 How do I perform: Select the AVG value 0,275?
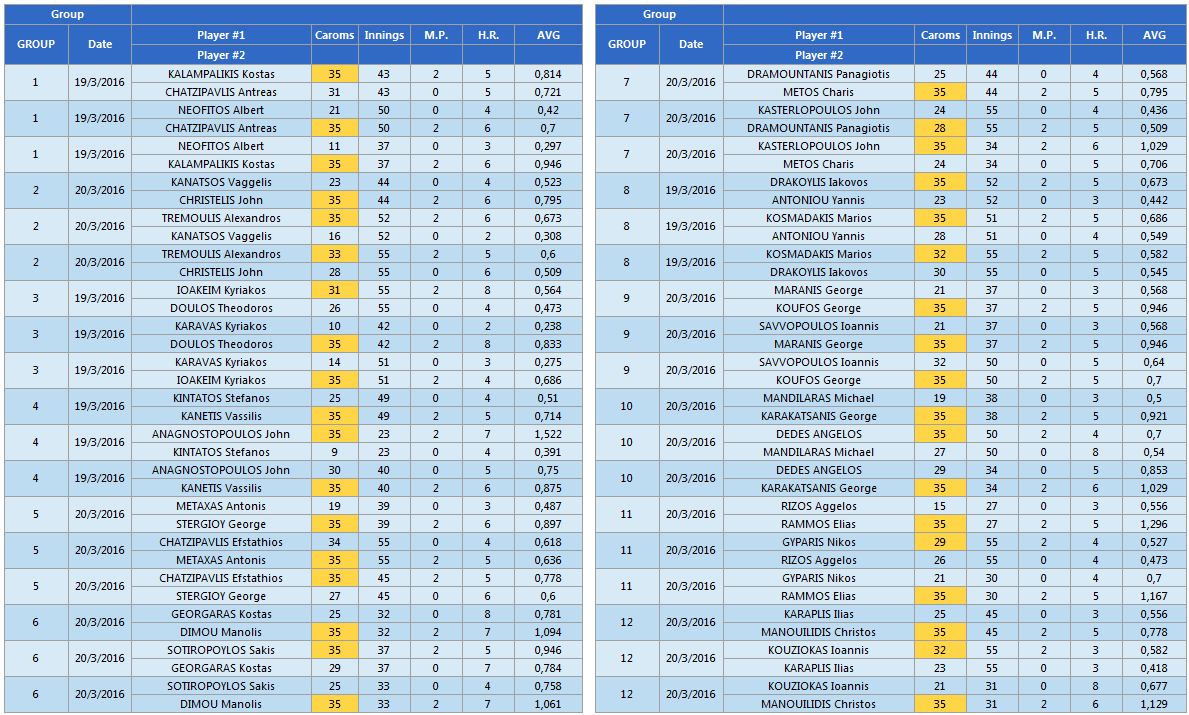pos(547,362)
